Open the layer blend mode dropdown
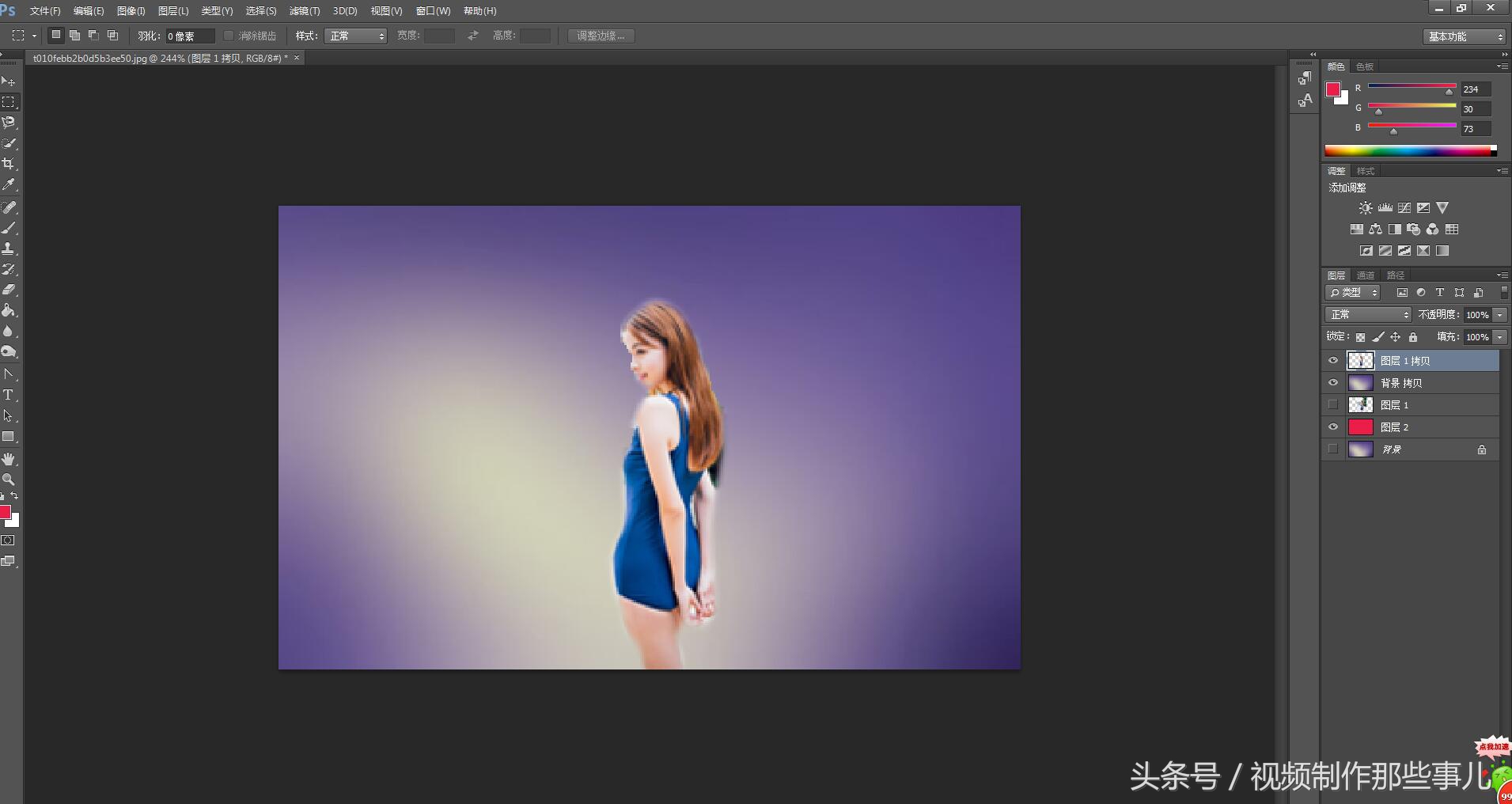 point(1368,315)
